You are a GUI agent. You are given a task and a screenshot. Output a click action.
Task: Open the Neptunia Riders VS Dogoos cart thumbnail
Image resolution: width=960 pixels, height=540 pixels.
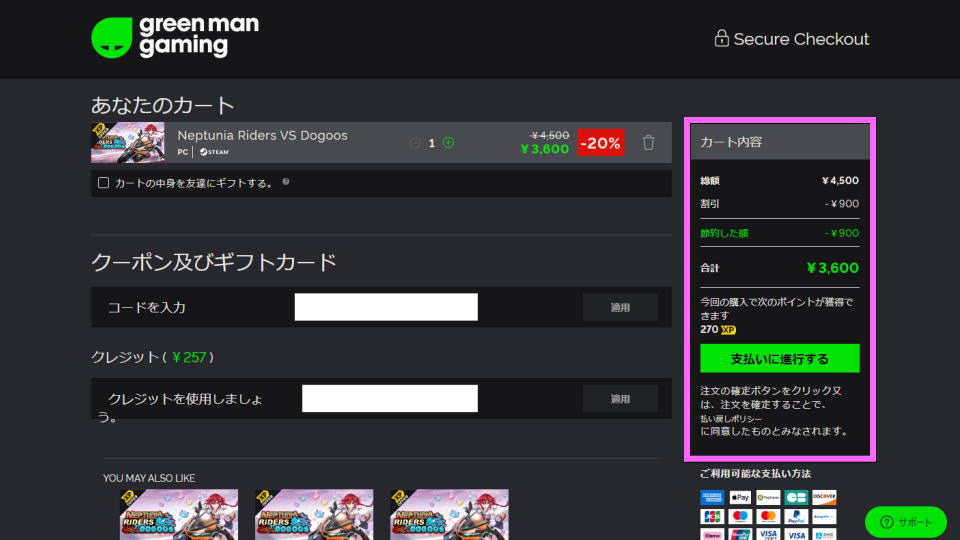pyautogui.click(x=127, y=143)
